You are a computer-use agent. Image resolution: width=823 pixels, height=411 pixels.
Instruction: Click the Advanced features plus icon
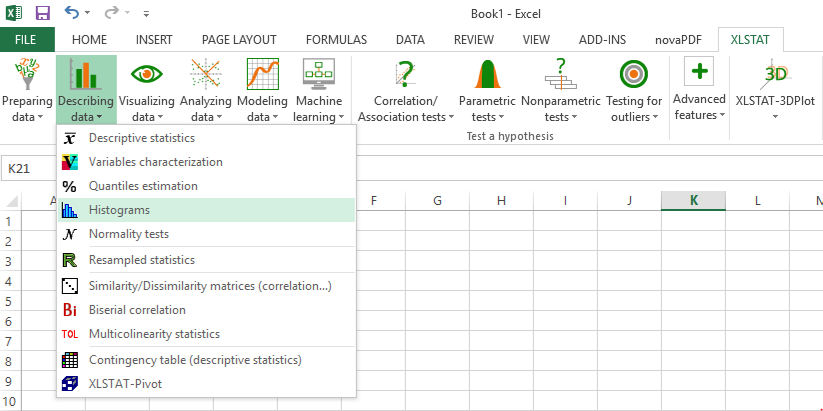699,72
